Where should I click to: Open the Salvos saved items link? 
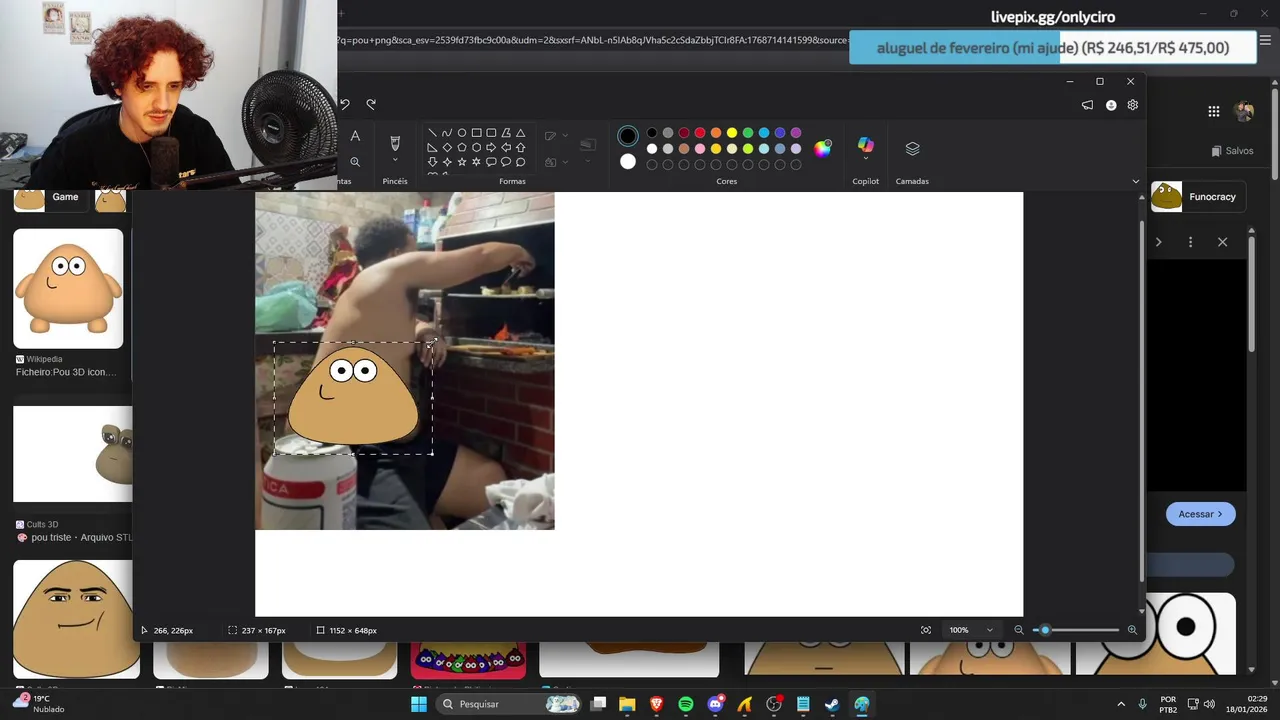click(1232, 151)
